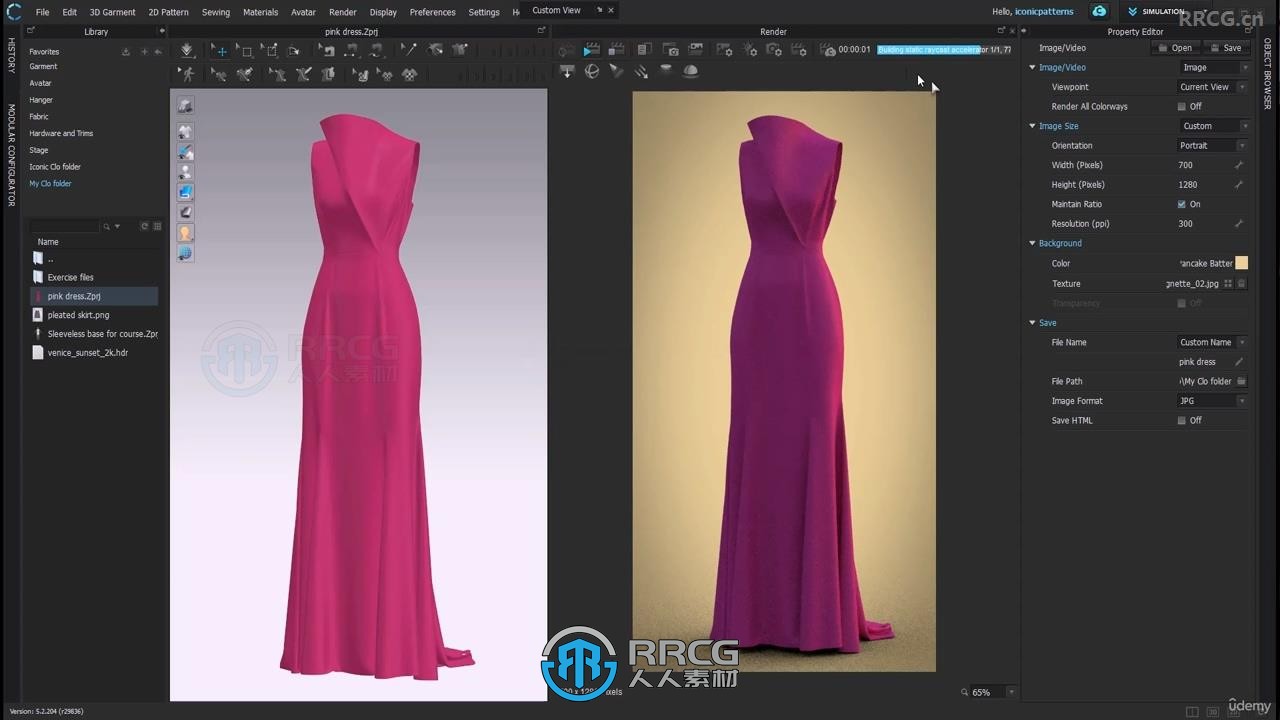Click the trash icon beside Texture field
Viewport: 1280px width, 720px height.
pos(1241,284)
